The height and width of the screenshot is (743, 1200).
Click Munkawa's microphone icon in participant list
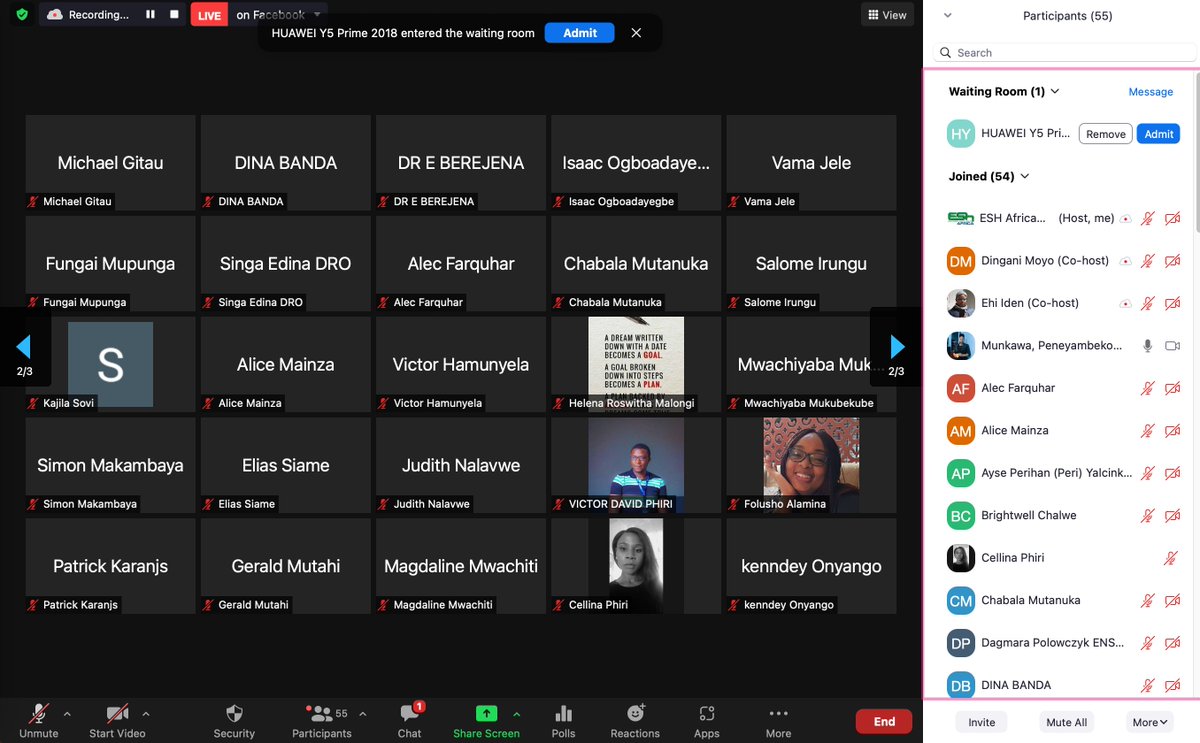(x=1148, y=345)
